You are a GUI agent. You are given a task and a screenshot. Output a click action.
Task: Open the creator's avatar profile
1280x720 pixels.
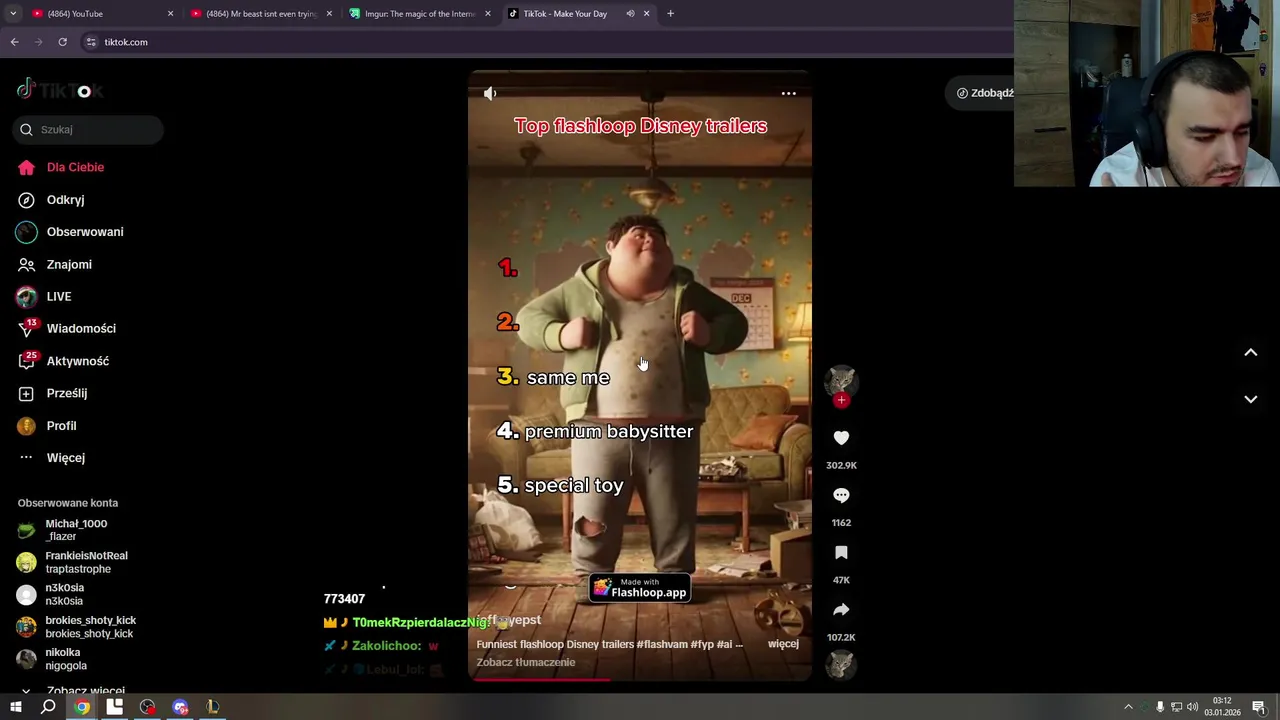click(841, 379)
